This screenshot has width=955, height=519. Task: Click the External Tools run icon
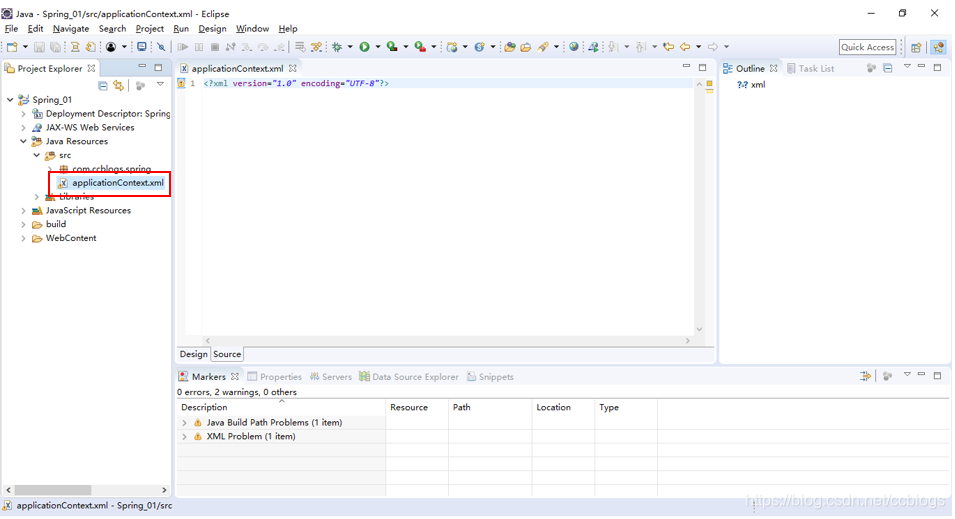pyautogui.click(x=420, y=47)
